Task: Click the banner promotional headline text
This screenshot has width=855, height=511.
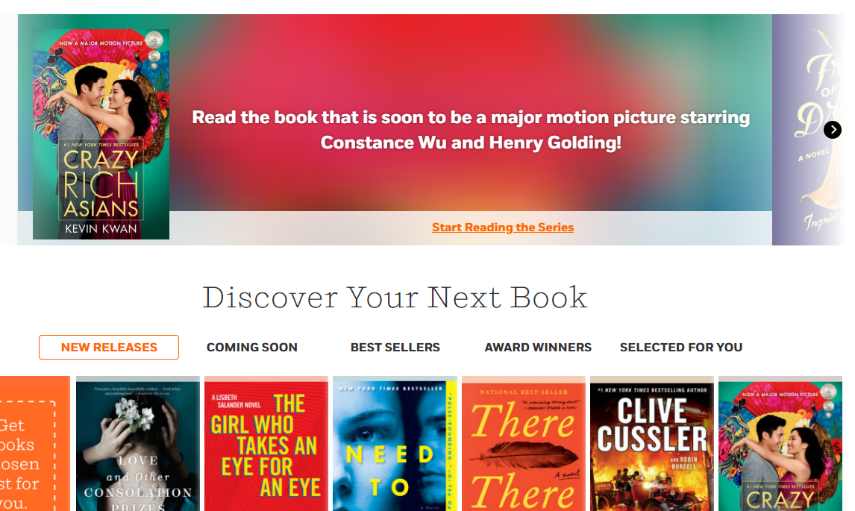Action: [471, 130]
